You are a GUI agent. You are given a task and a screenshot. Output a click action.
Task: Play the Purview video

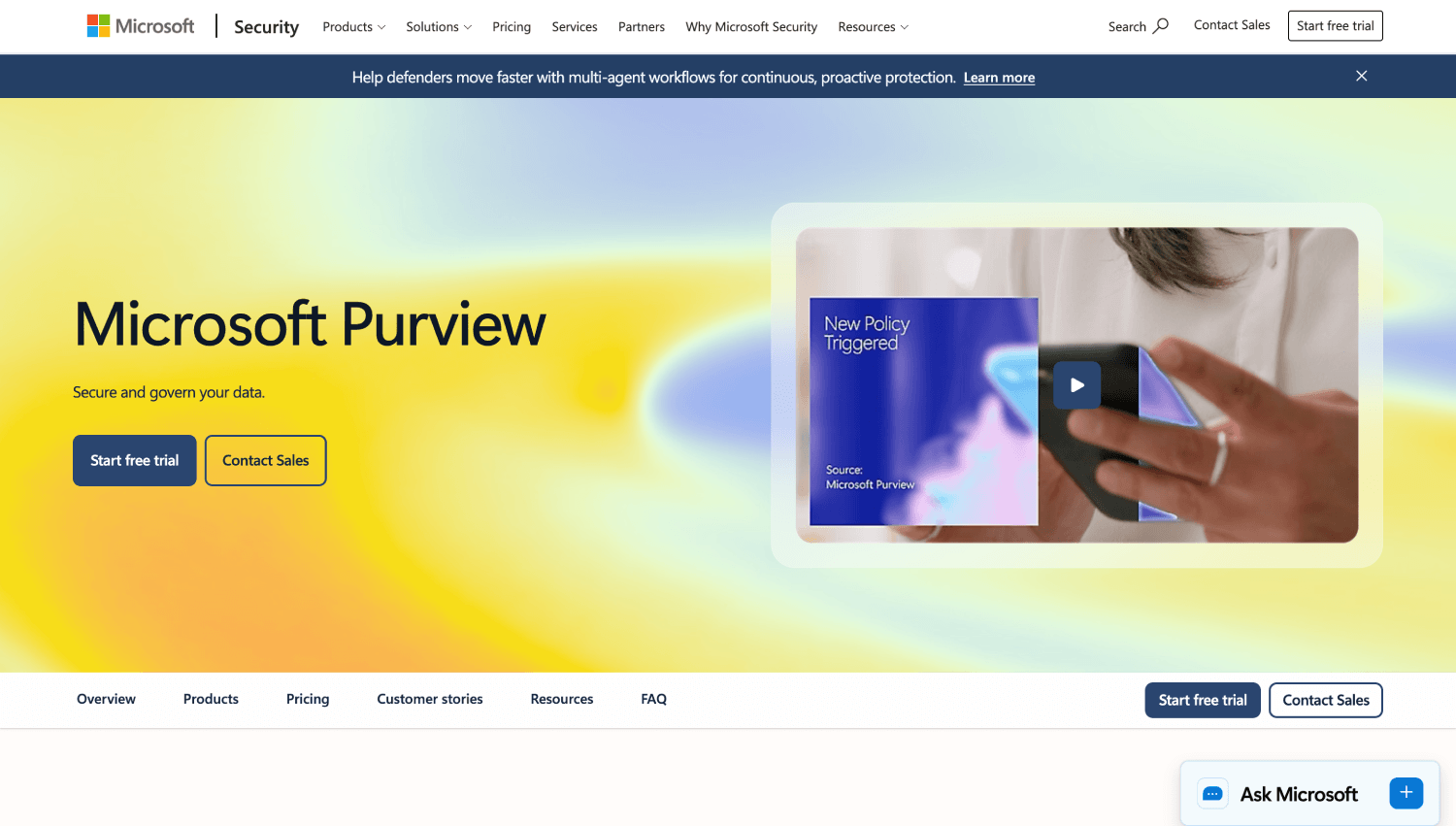click(1077, 385)
